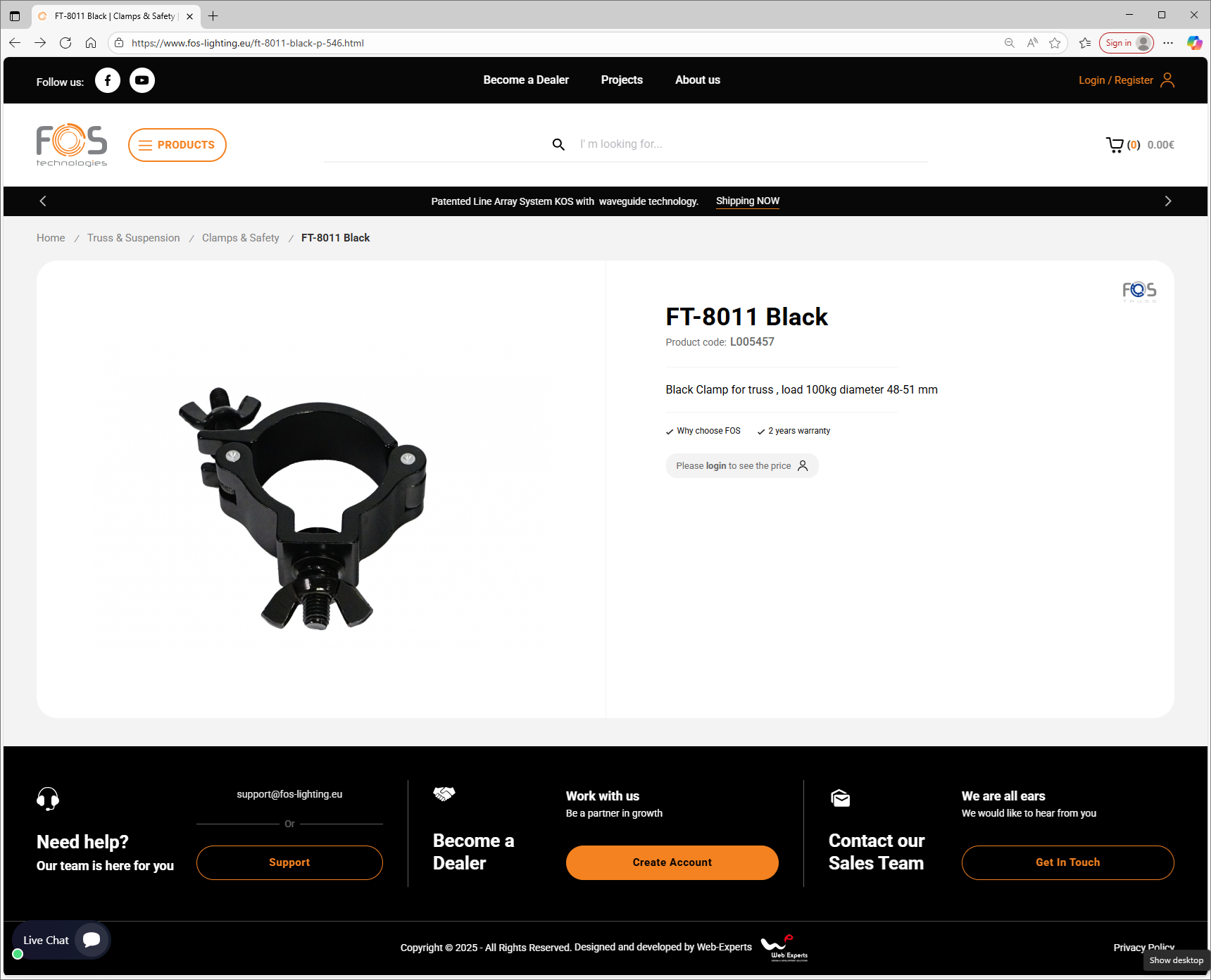
Task: Click the user account icon beside Login
Action: pos(1167,80)
